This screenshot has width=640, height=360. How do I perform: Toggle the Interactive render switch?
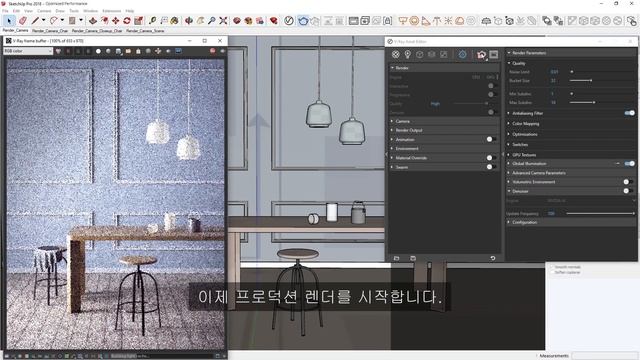[492, 86]
